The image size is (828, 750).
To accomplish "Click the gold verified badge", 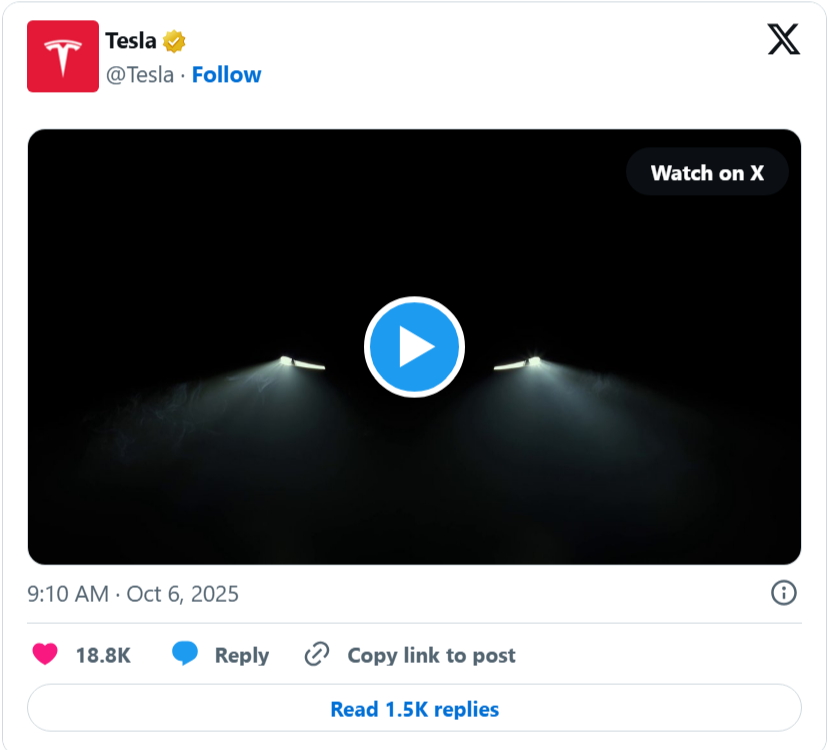I will (x=174, y=41).
